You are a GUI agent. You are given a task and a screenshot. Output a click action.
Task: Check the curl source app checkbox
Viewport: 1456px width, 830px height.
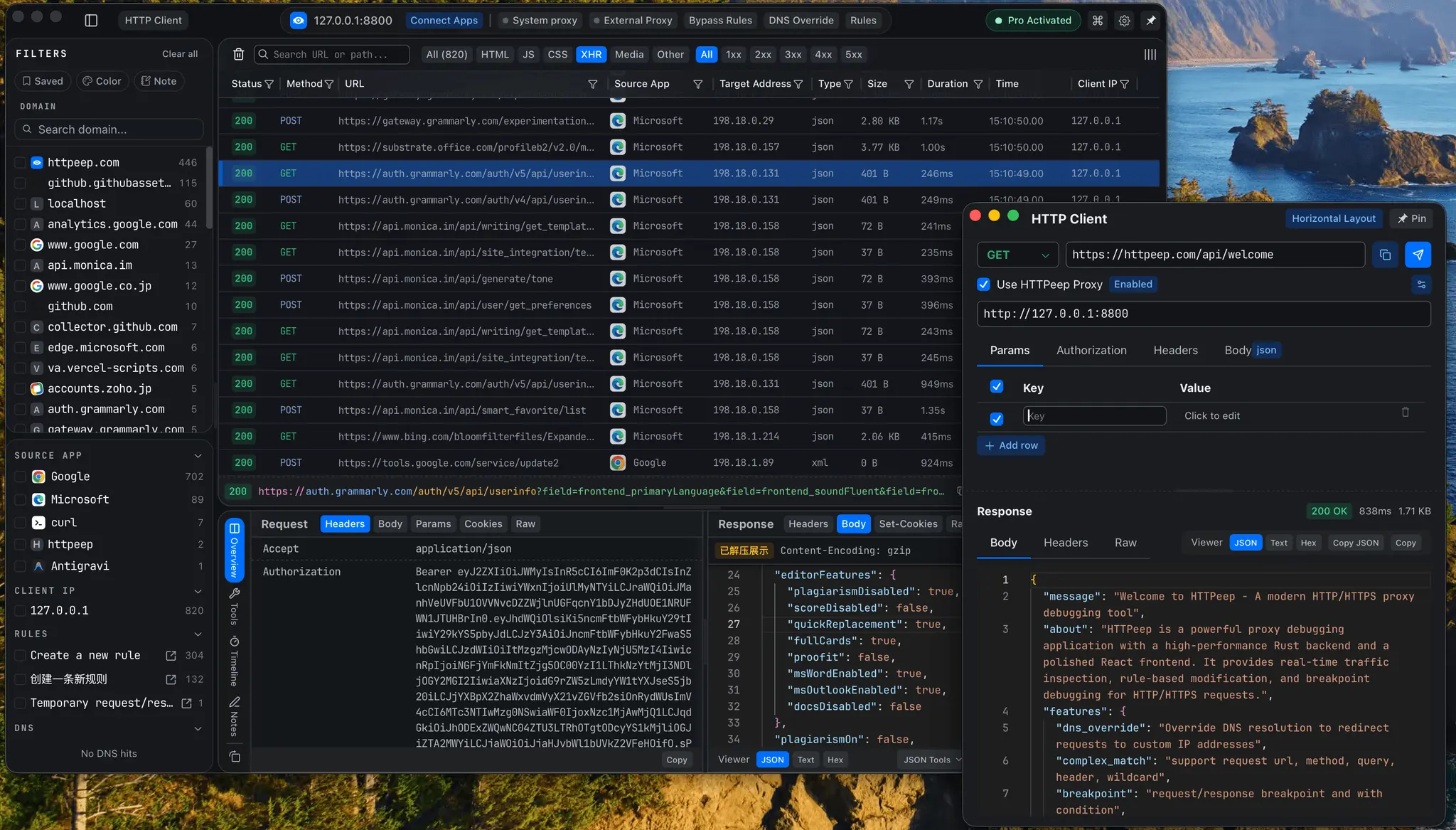(x=21, y=523)
